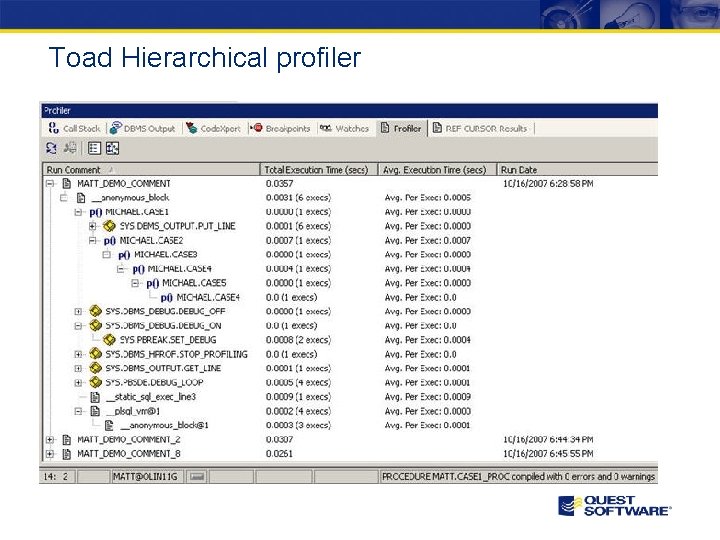Sort by Avg. Execution Time column header

pos(437,170)
